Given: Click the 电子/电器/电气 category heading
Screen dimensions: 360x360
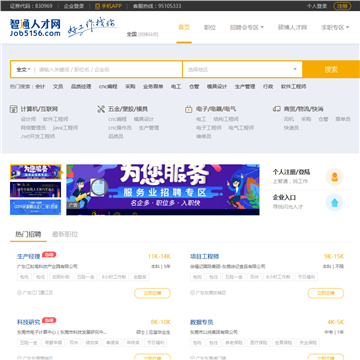Looking at the screenshot, I should [216, 109].
